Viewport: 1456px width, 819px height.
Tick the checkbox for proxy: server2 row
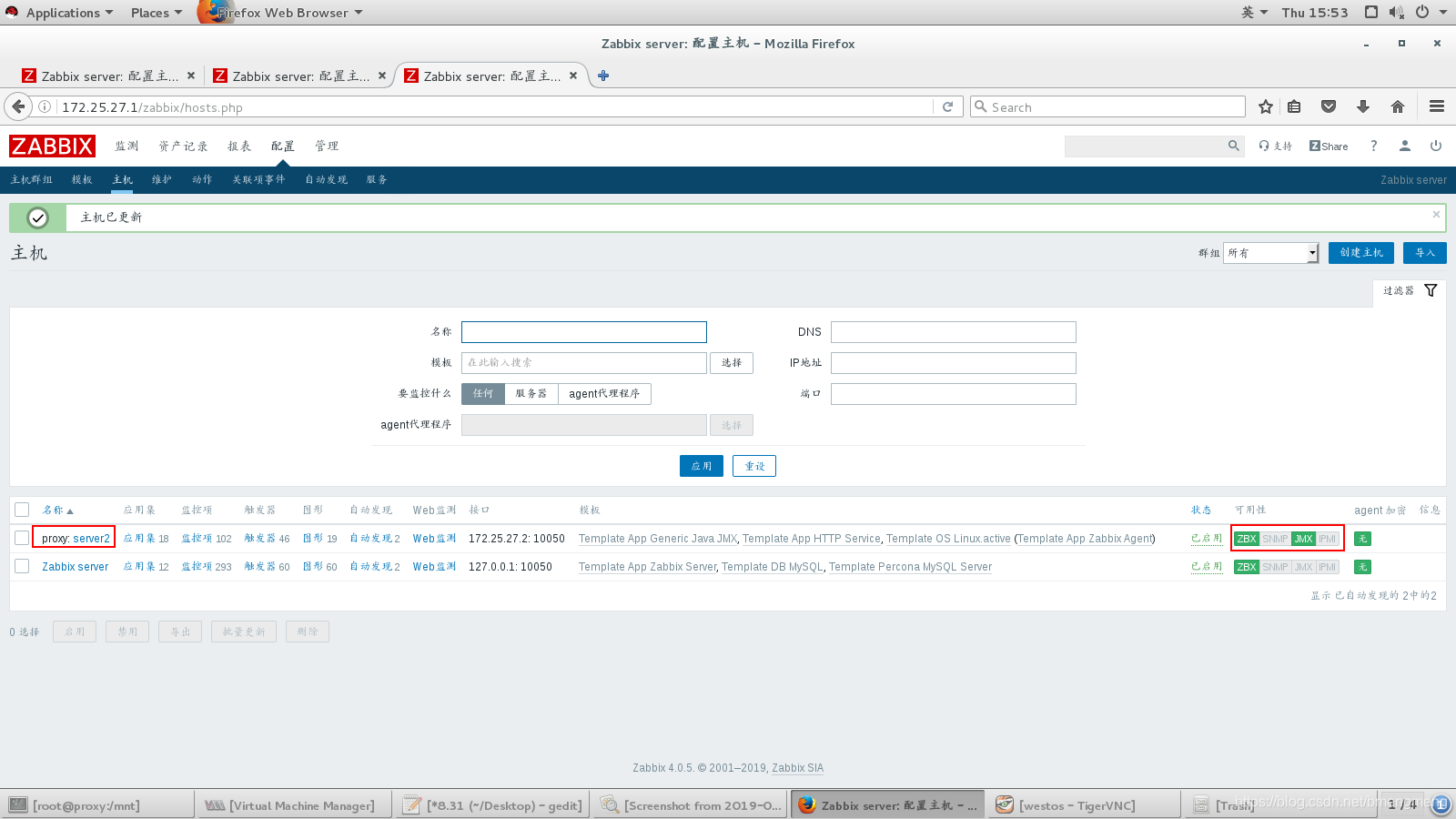[x=22, y=538]
